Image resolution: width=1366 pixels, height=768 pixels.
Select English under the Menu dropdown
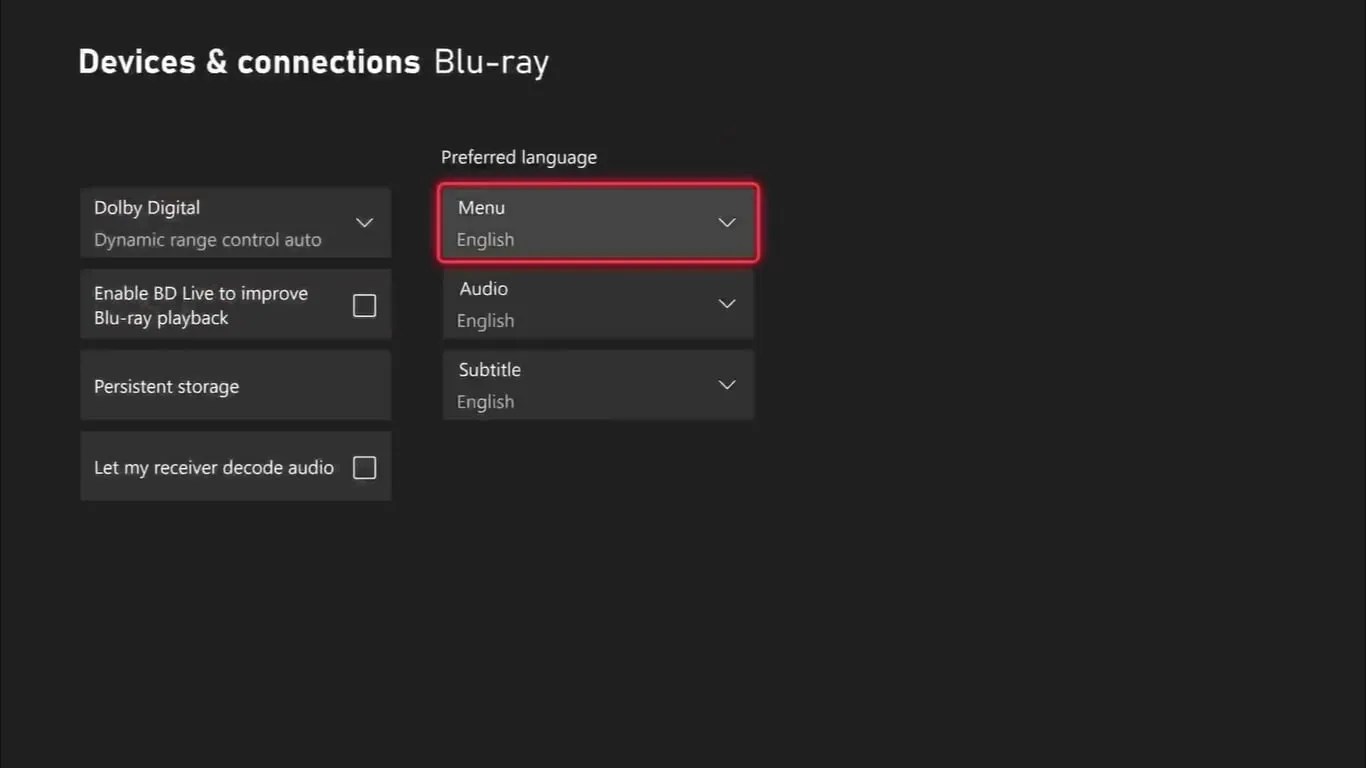[485, 239]
